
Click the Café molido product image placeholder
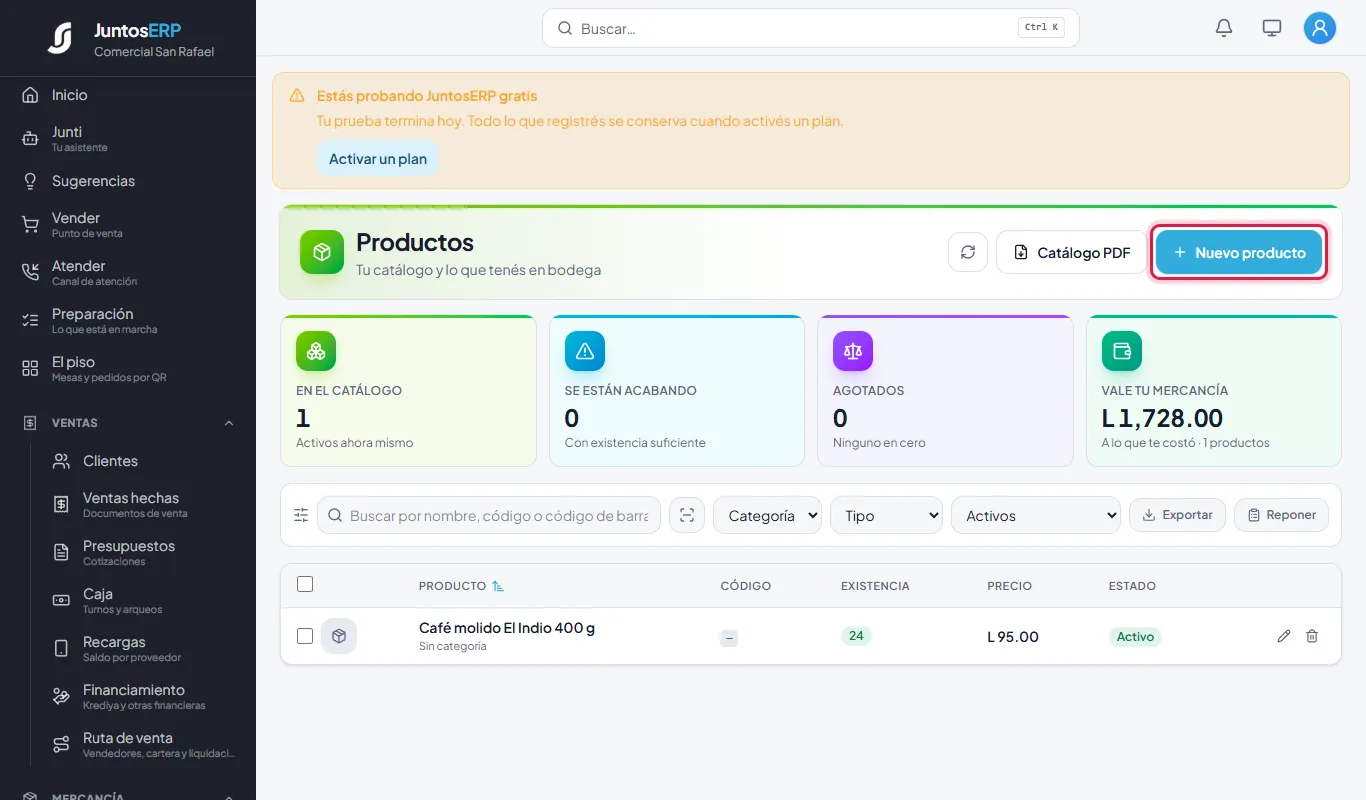point(339,636)
